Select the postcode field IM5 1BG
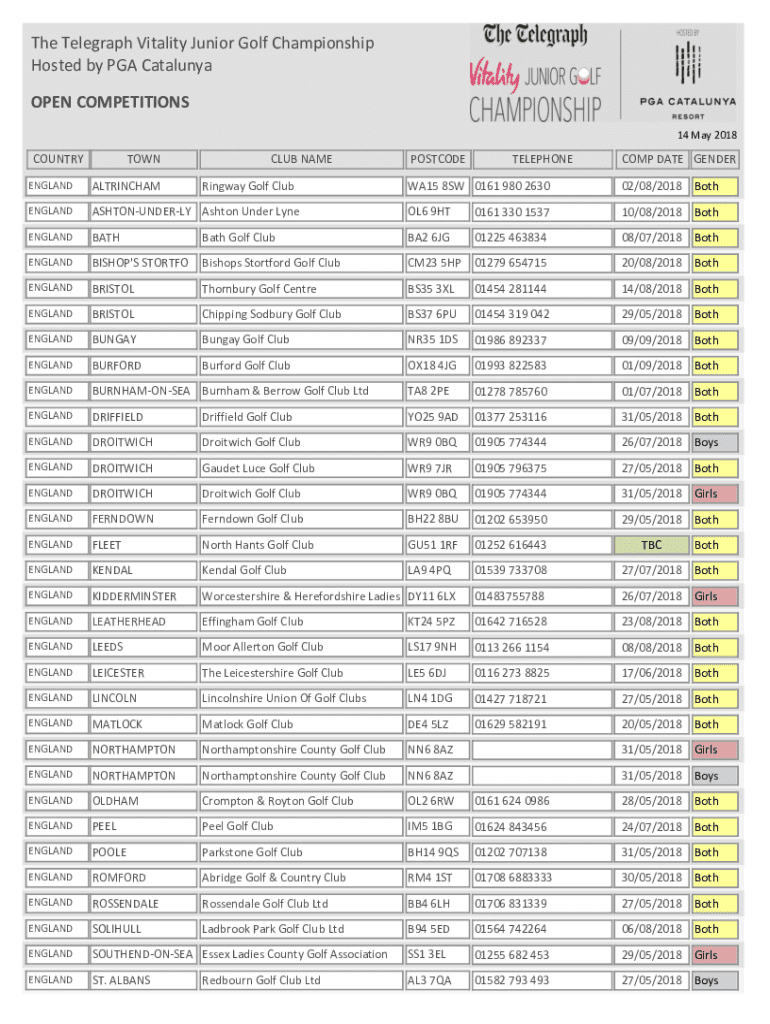The width and height of the screenshot is (770, 1024). coord(436,827)
